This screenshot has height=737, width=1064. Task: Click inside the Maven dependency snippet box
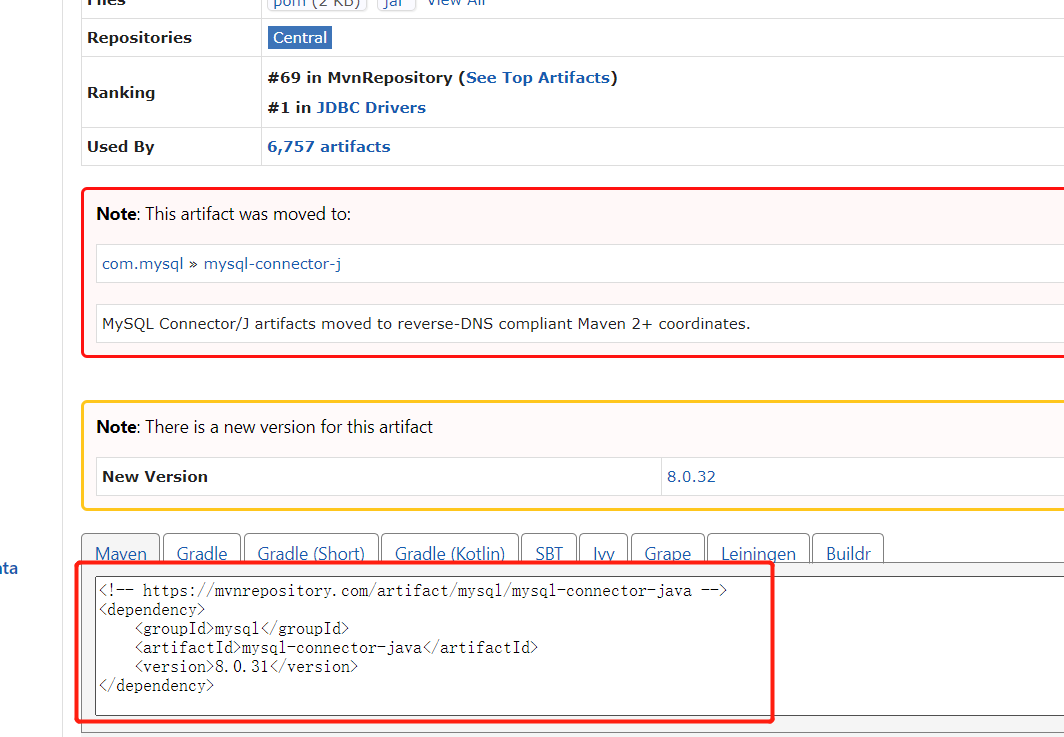click(x=580, y=645)
